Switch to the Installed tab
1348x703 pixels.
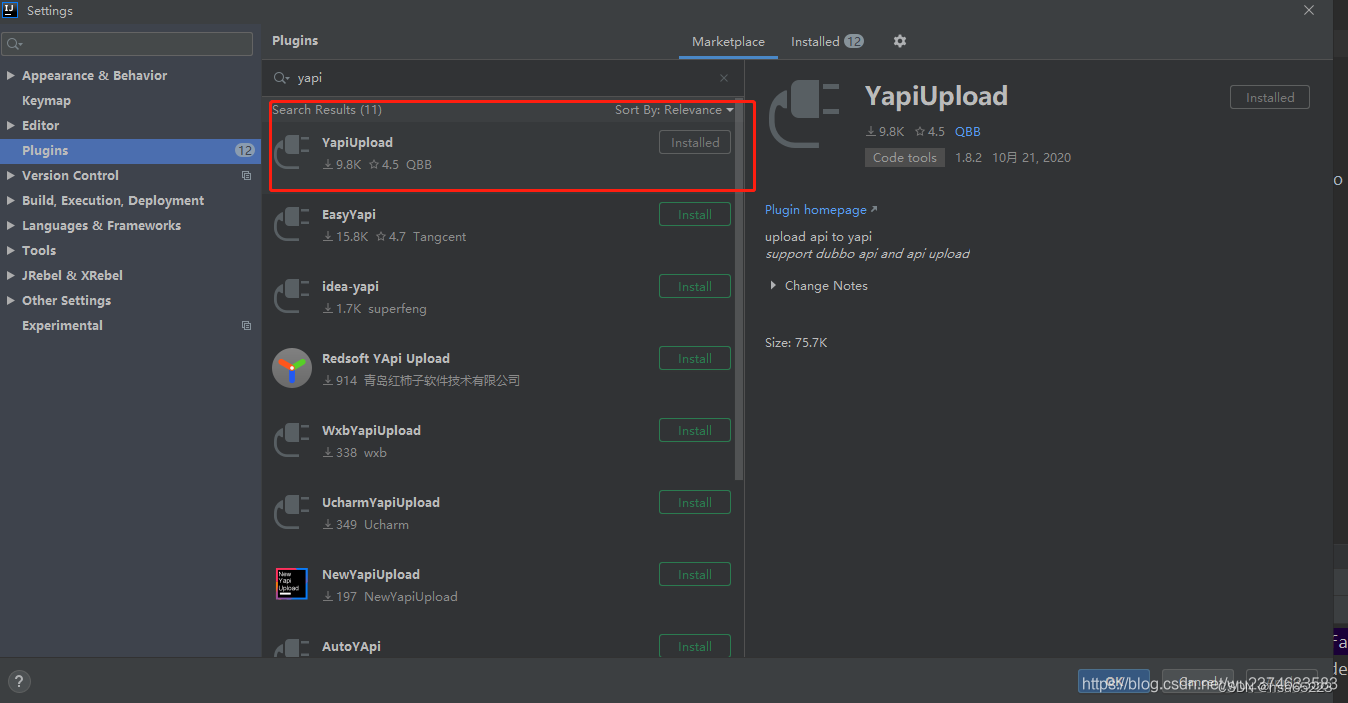(827, 42)
